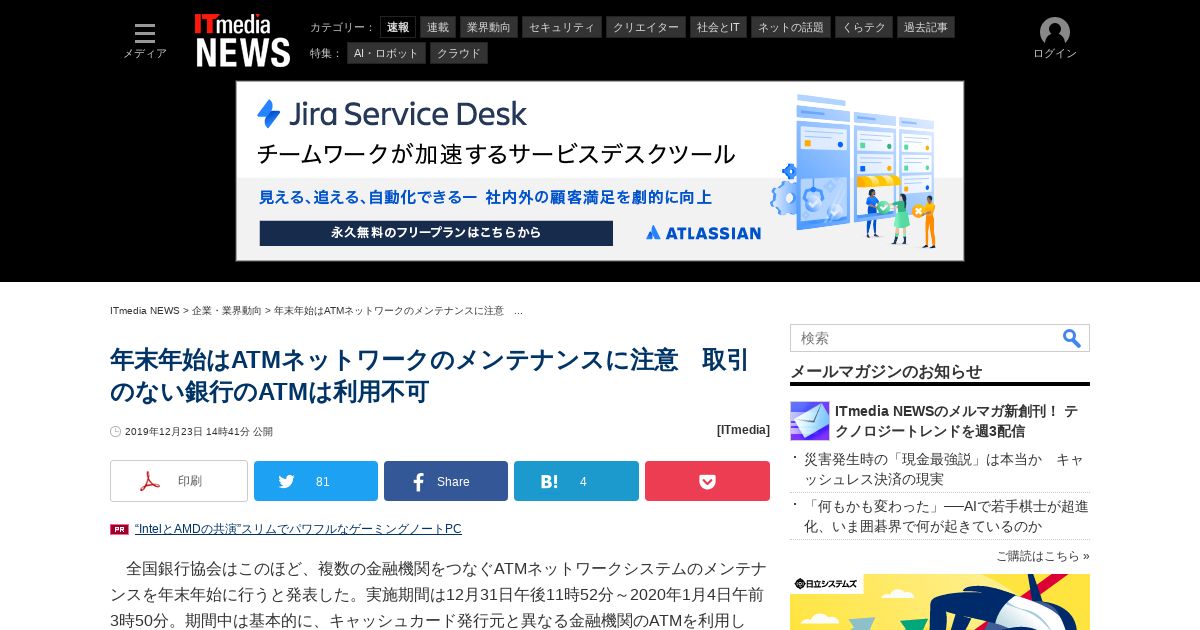1200x630 pixels.
Task: Click the PDF print icon
Action: pyautogui.click(x=150, y=481)
